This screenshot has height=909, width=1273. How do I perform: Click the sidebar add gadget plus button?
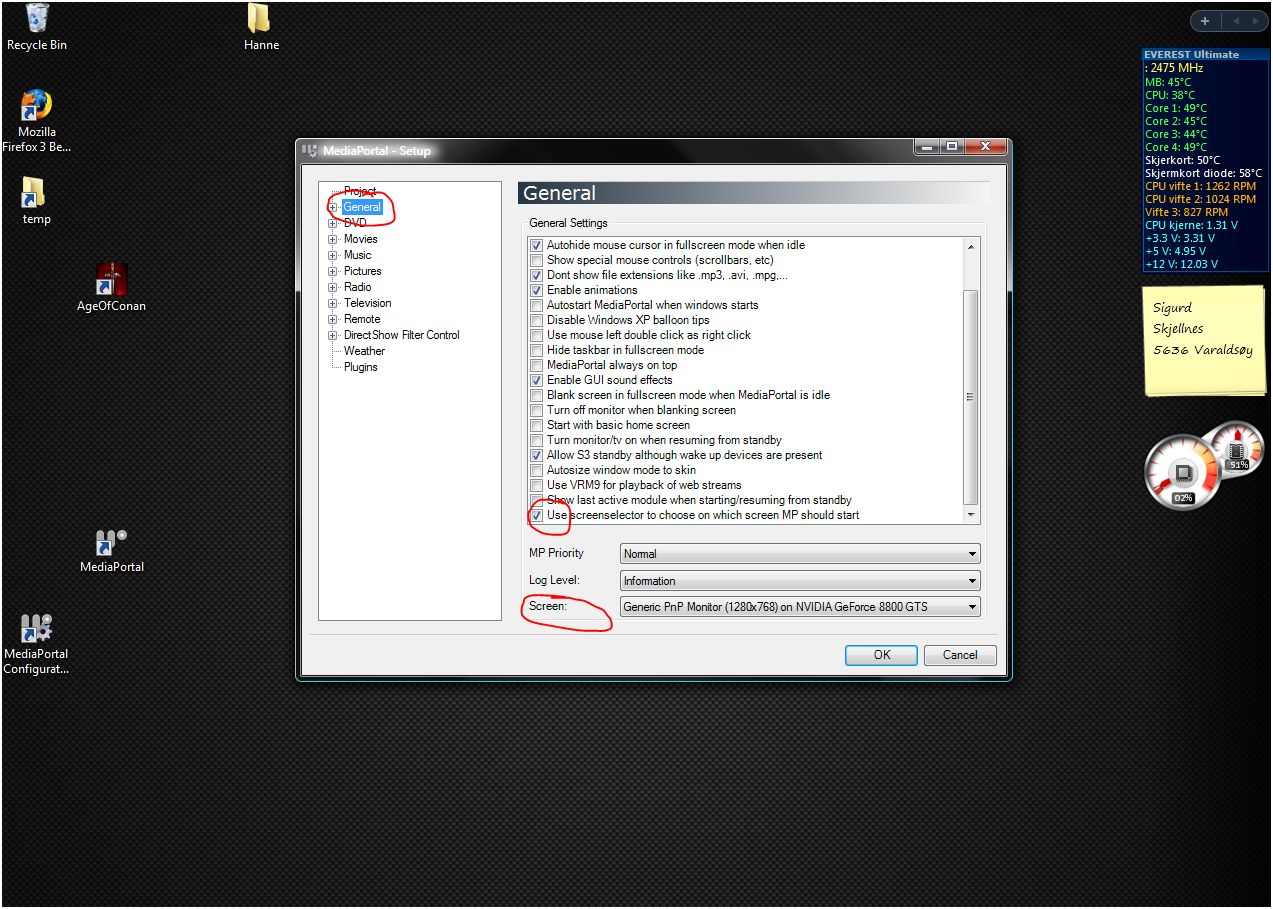pyautogui.click(x=1205, y=21)
